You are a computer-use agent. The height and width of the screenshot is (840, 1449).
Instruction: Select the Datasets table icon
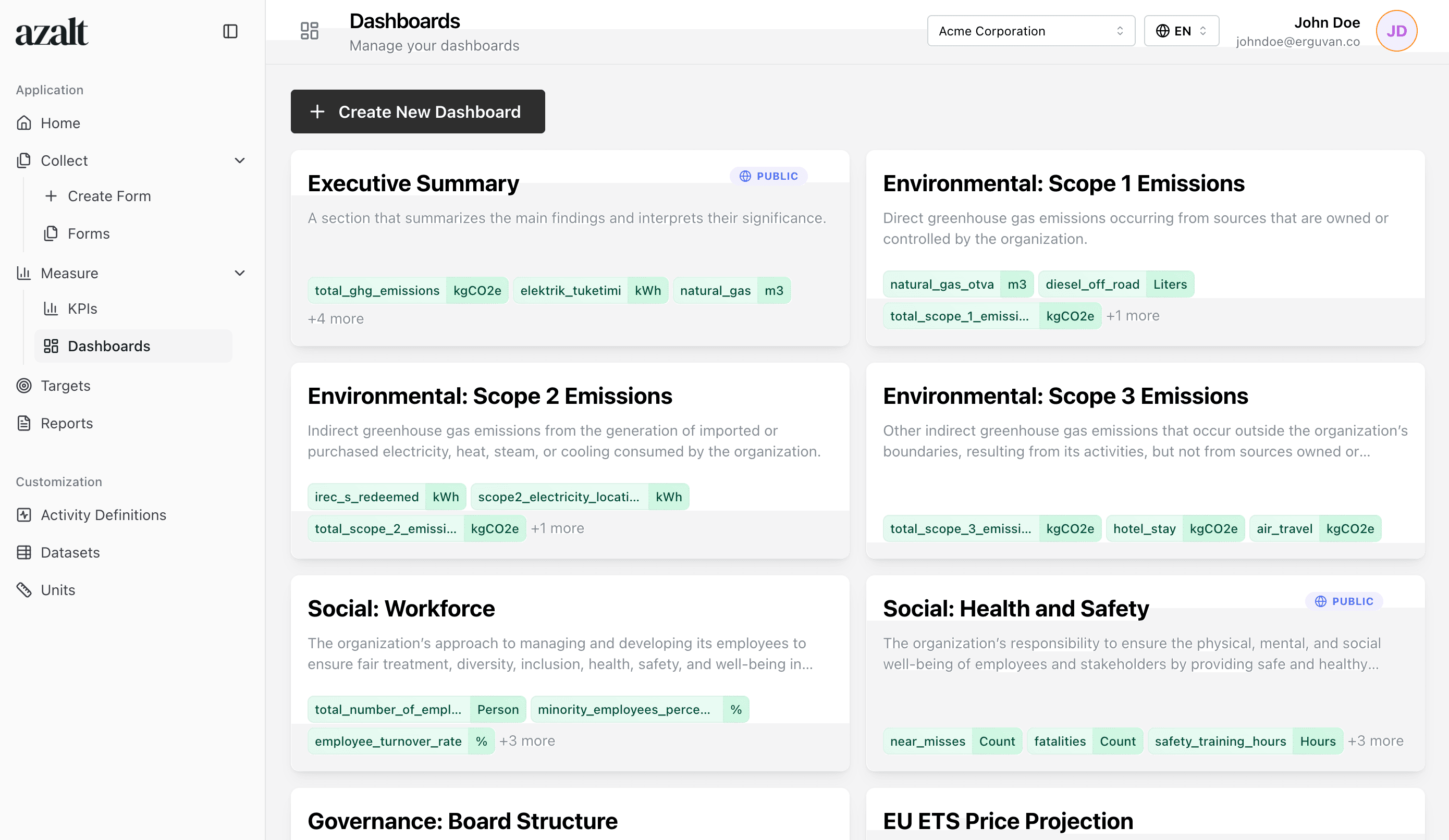point(24,552)
